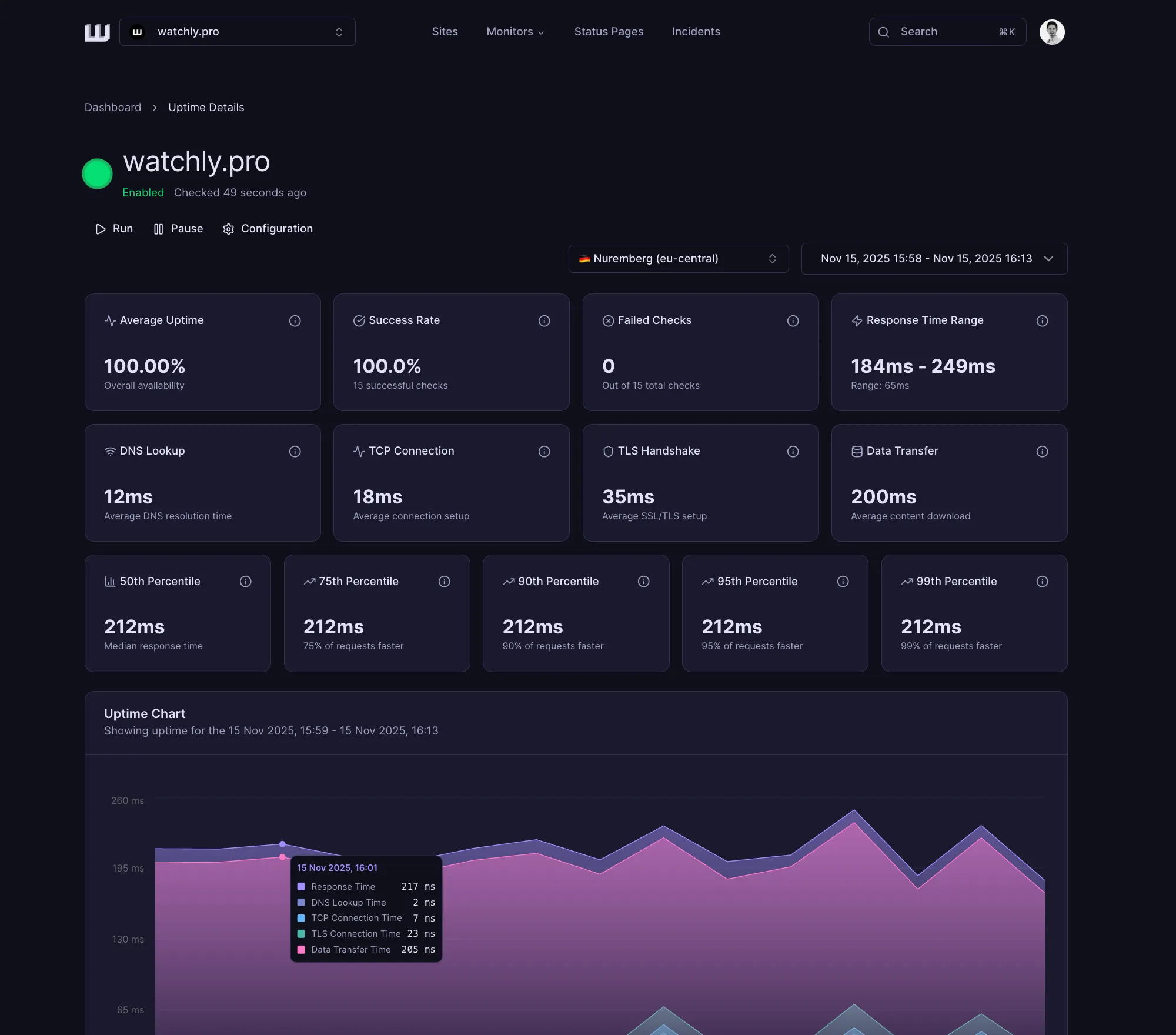Open the Incidents page
Screen dimensions: 1176x1035
tap(696, 32)
